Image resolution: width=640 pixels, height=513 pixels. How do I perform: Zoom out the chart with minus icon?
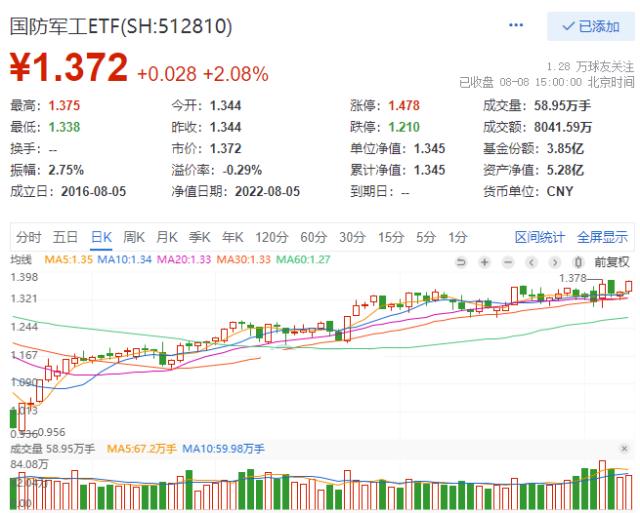[x=508, y=262]
